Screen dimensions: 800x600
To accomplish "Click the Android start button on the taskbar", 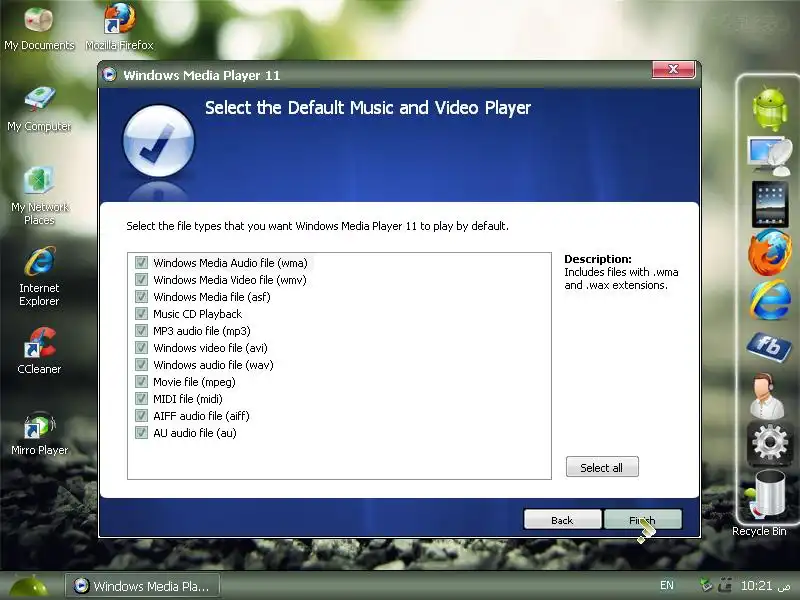I will (x=29, y=587).
